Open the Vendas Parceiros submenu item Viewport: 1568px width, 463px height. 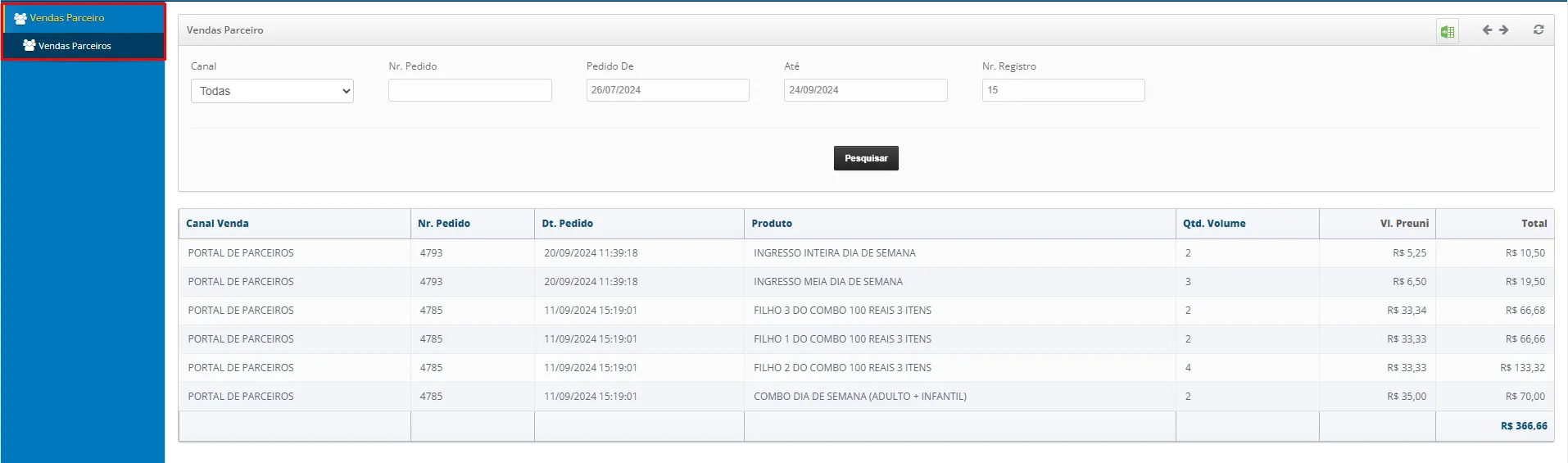coord(75,46)
